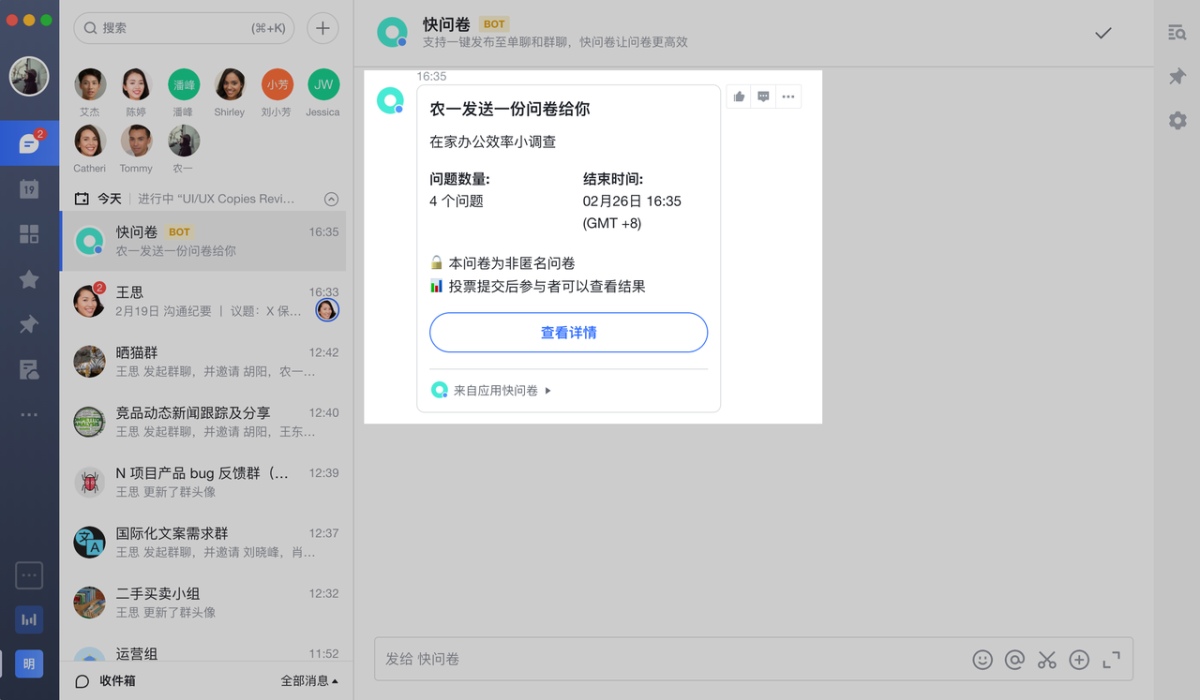
Task: Click the 查看详情 button
Action: click(569, 332)
